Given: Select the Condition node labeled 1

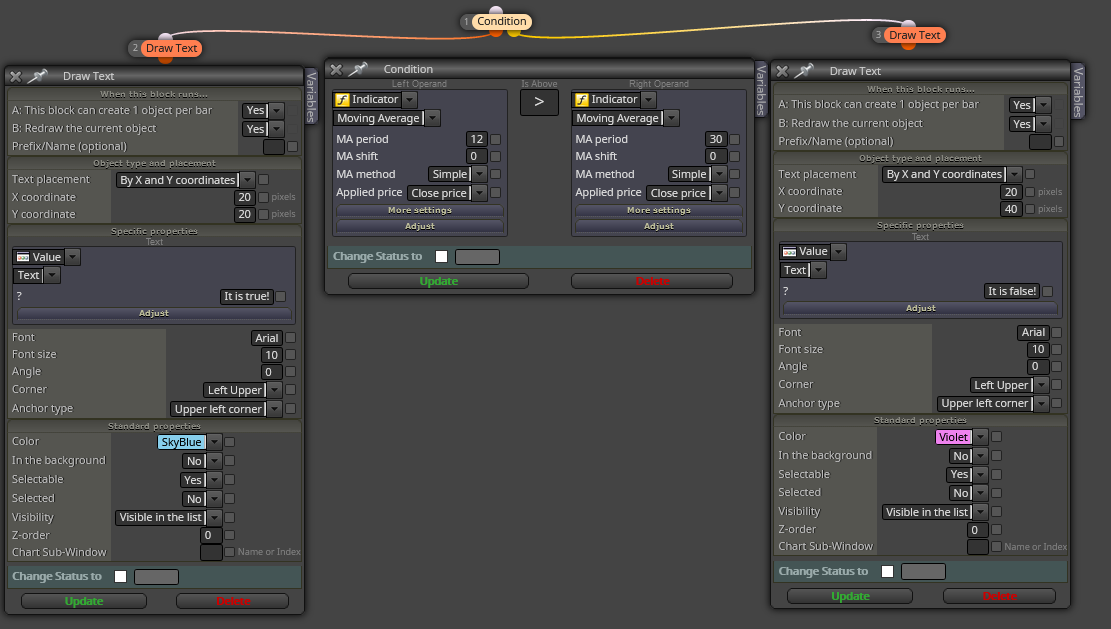Looking at the screenshot, I should pos(501,21).
